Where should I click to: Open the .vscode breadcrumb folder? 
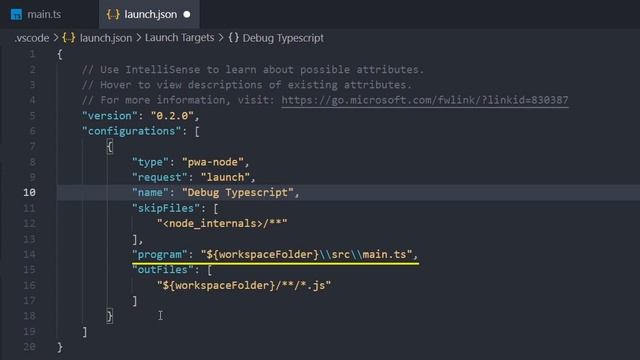pos(31,38)
